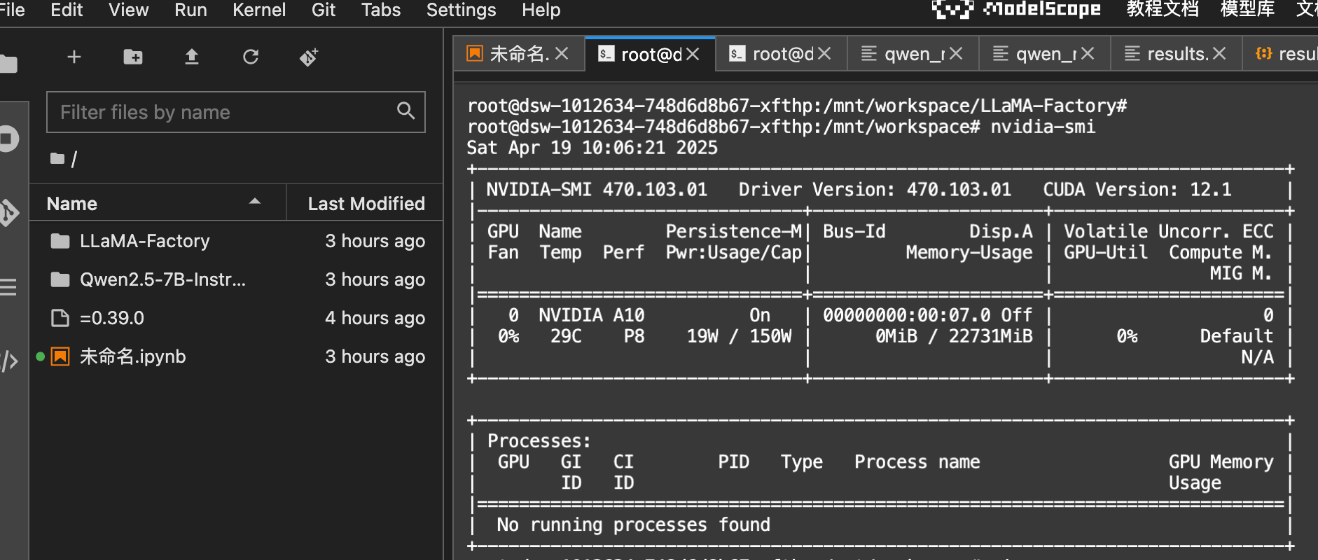1318x560 pixels.
Task: Open the File menu
Action: tap(12, 10)
